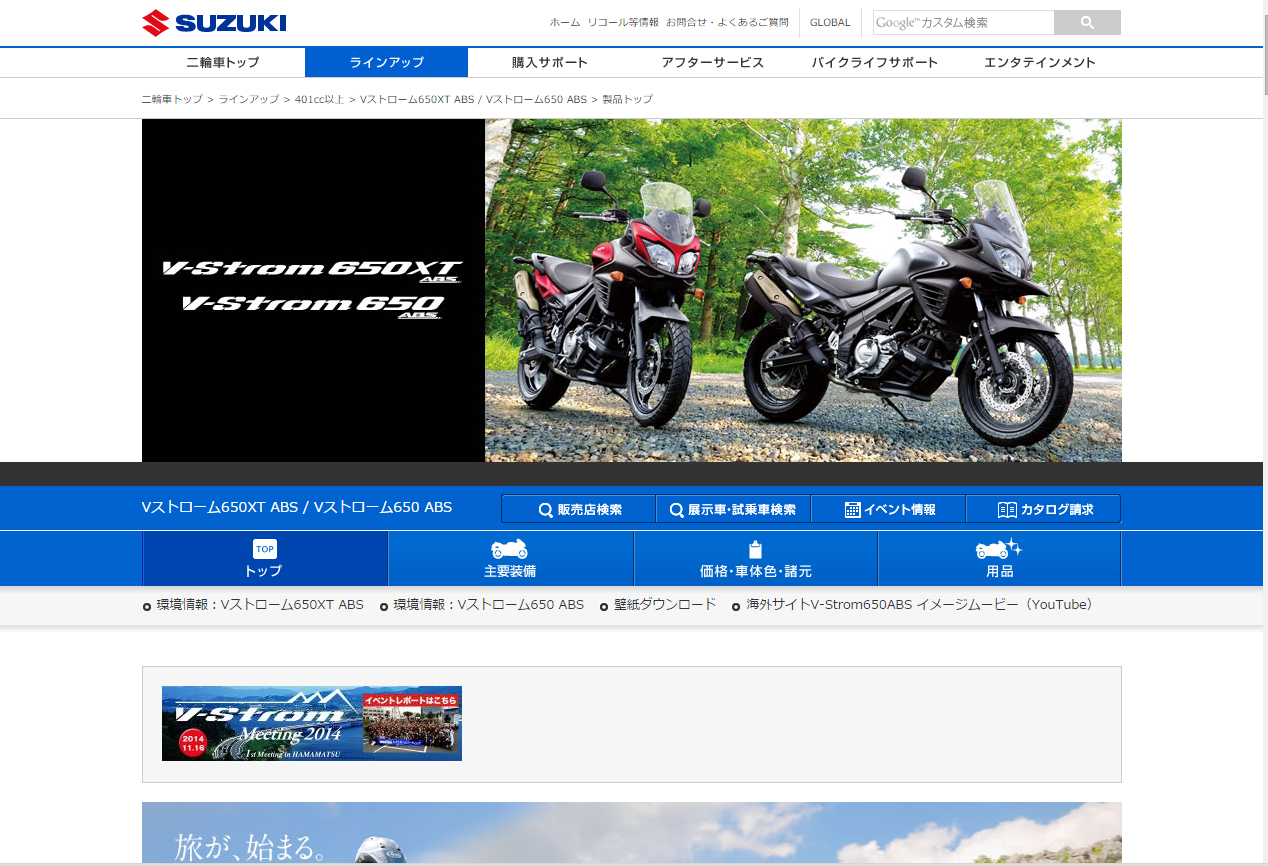Open the 壁紙ダウンロード wallpaper link

coord(665,605)
